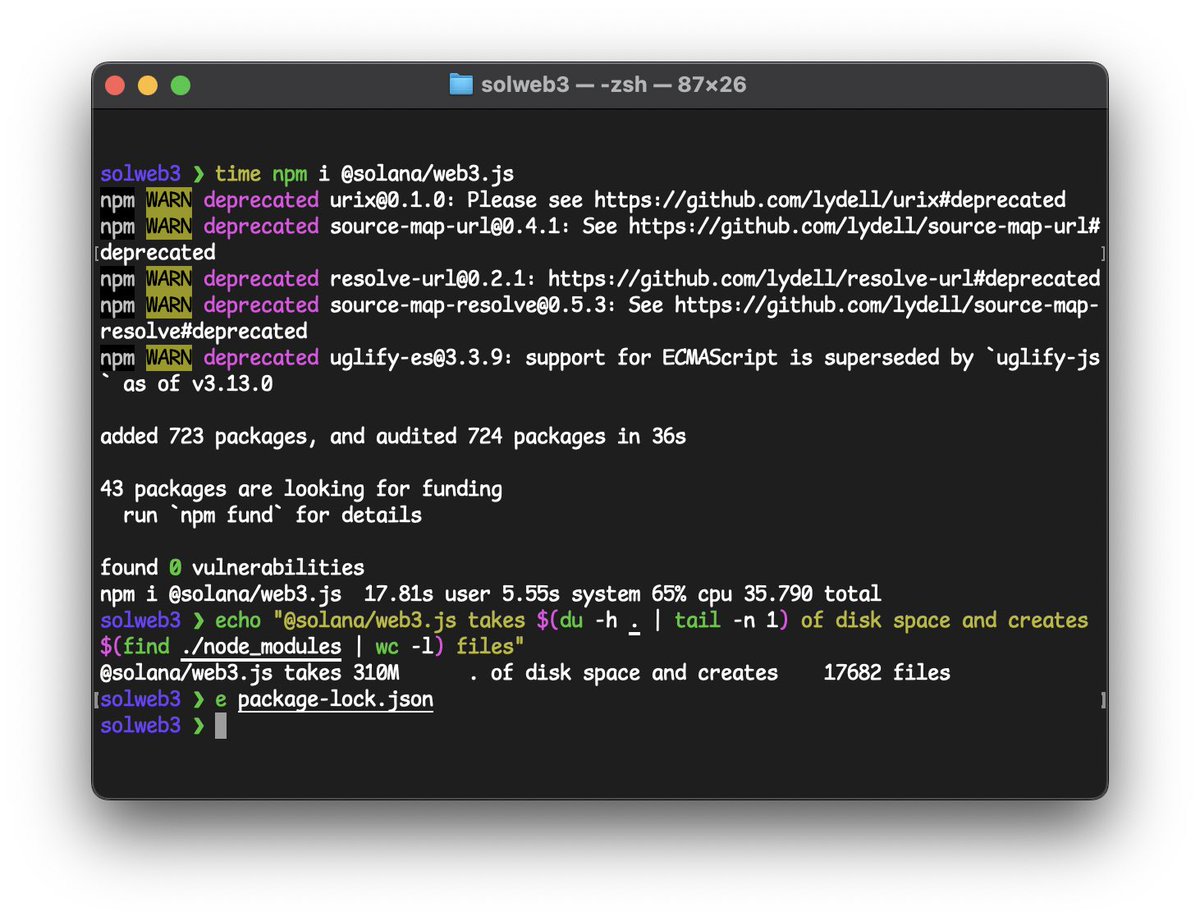
Task: Click the https://github.com/lydell/source-map- URL
Action: point(887,305)
